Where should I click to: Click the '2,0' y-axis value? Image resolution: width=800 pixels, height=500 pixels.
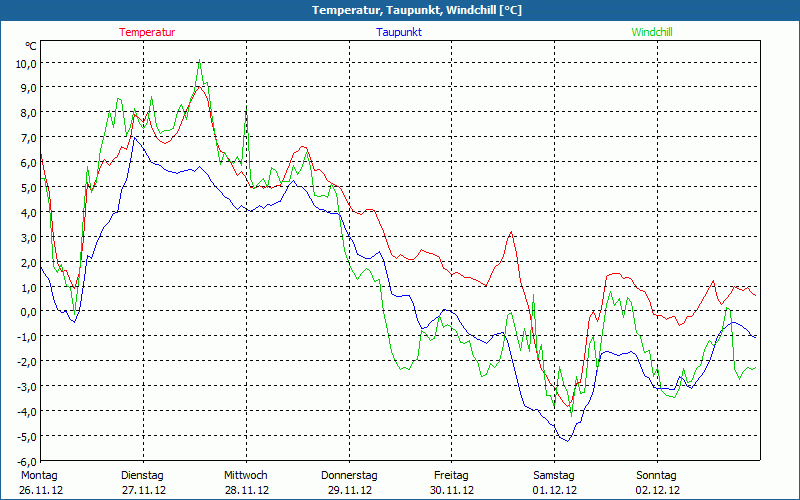29,263
